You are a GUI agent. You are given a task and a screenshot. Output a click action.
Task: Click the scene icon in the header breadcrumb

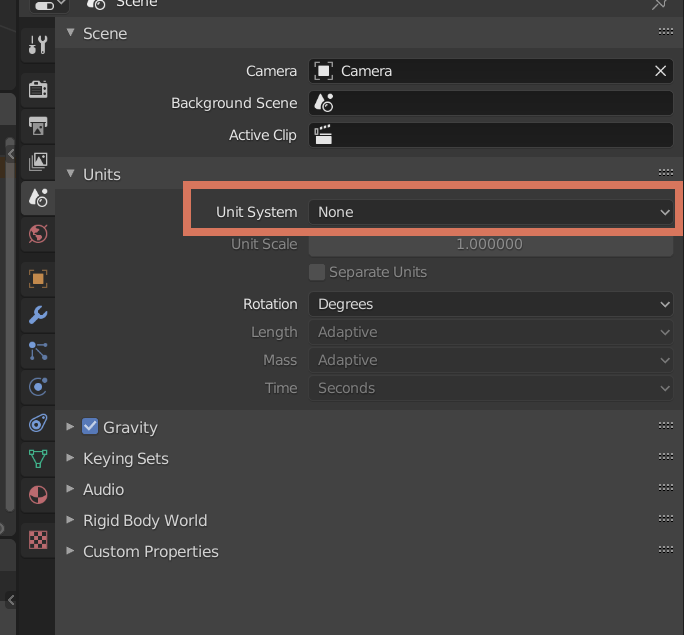(x=96, y=4)
